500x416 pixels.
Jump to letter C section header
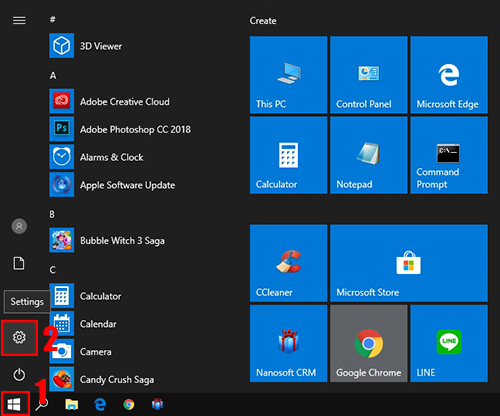click(53, 270)
